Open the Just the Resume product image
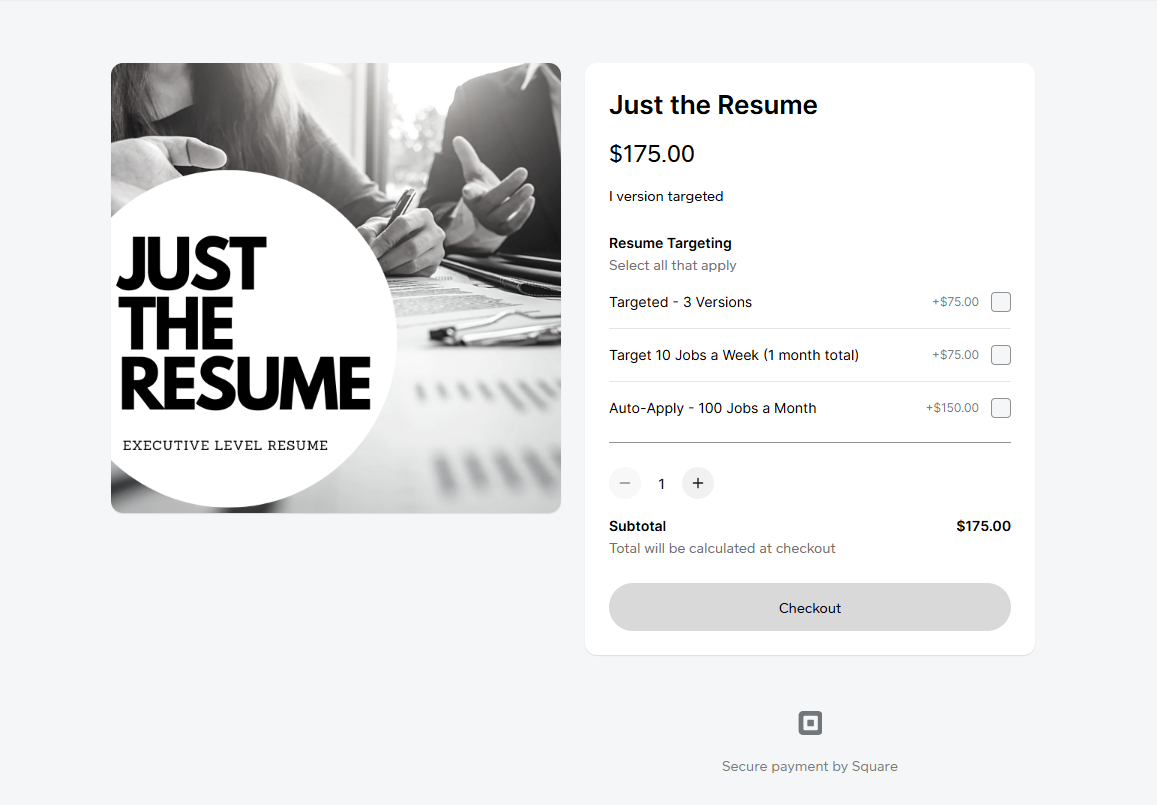Screen dimensions: 1157x805 tap(336, 288)
